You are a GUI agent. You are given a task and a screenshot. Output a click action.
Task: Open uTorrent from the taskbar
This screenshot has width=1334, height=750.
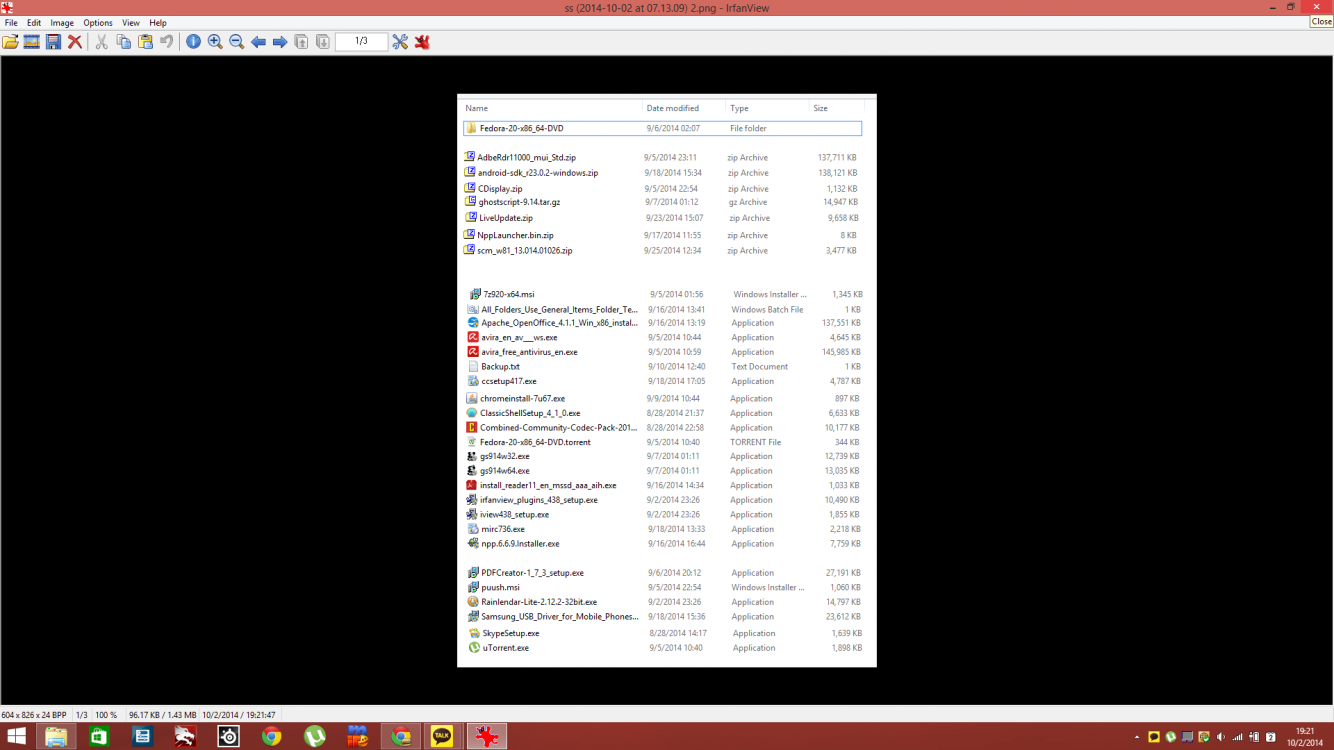click(314, 737)
